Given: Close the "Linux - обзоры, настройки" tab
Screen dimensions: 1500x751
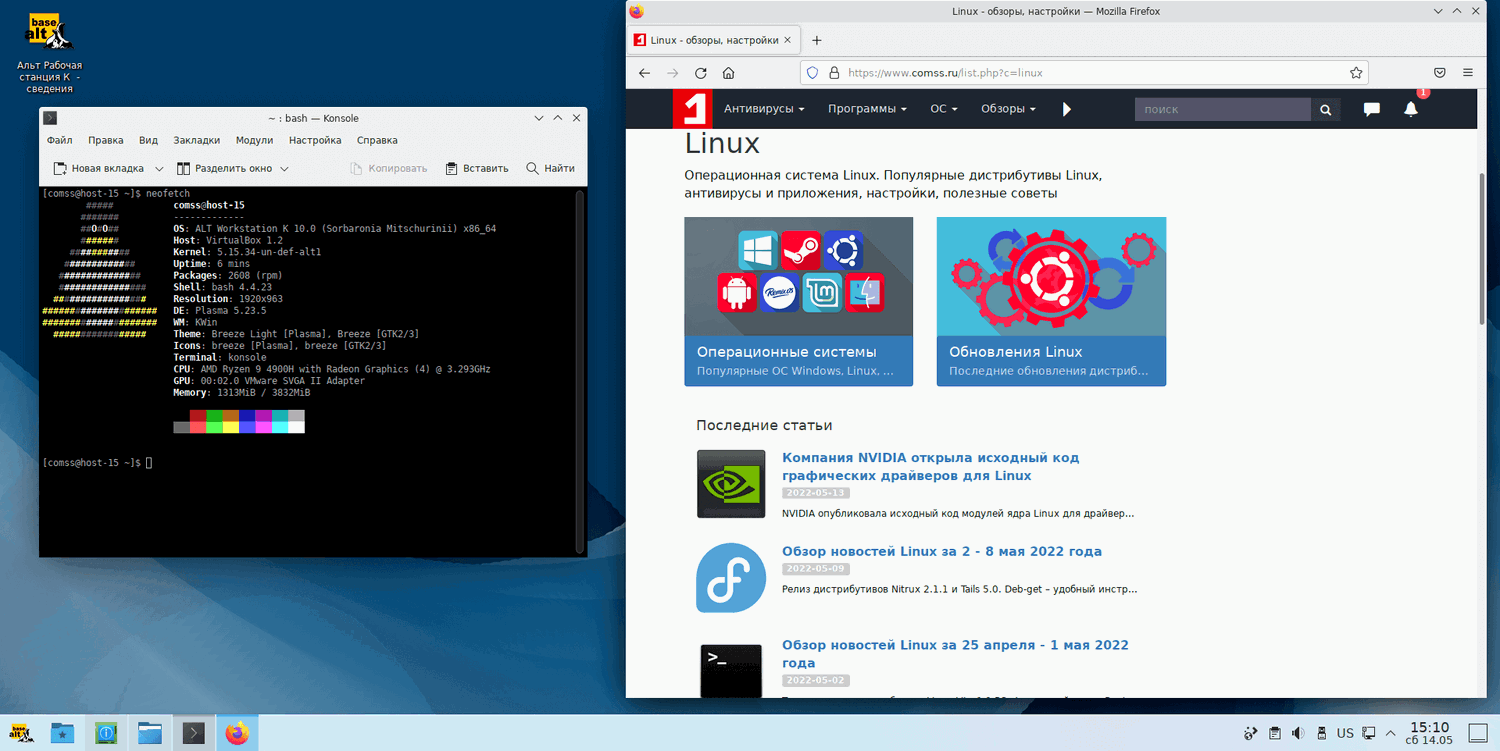Looking at the screenshot, I should click(x=788, y=40).
